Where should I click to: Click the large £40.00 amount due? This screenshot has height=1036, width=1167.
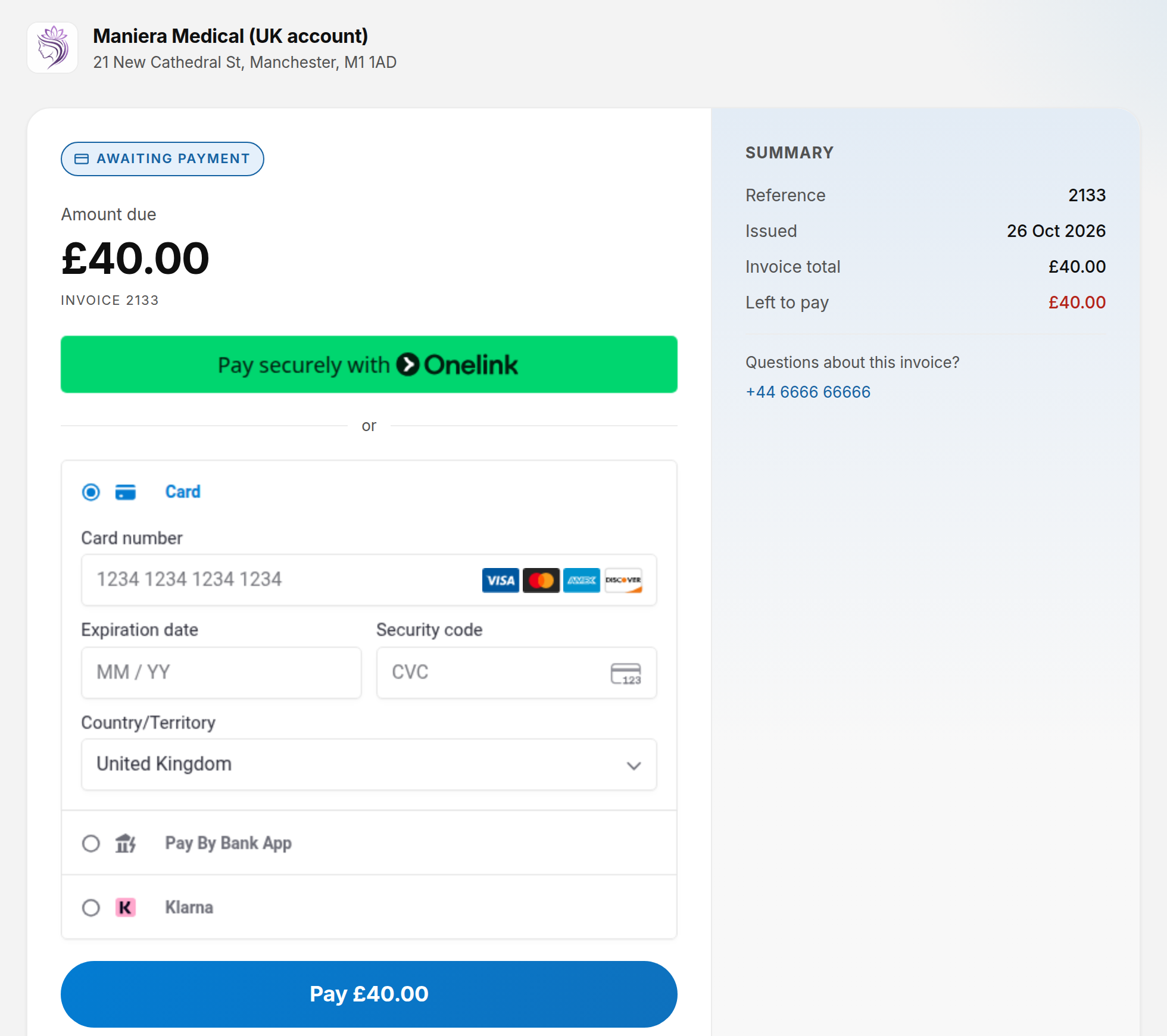pos(135,258)
